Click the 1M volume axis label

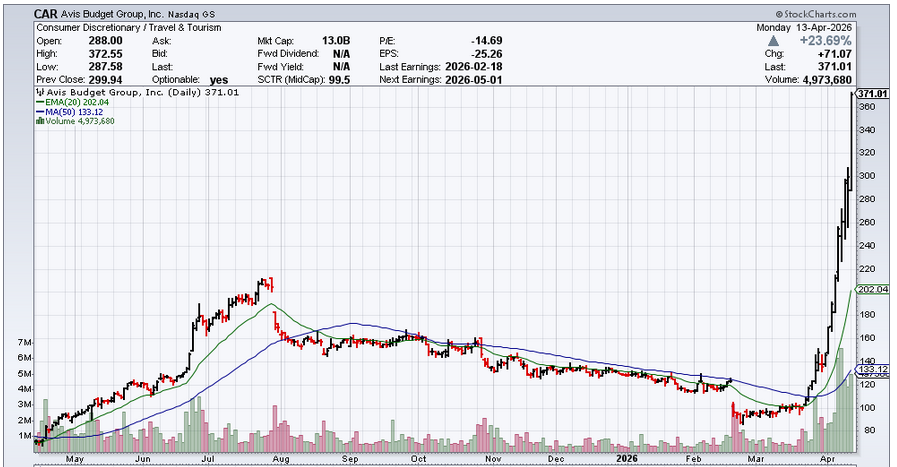coord(25,436)
